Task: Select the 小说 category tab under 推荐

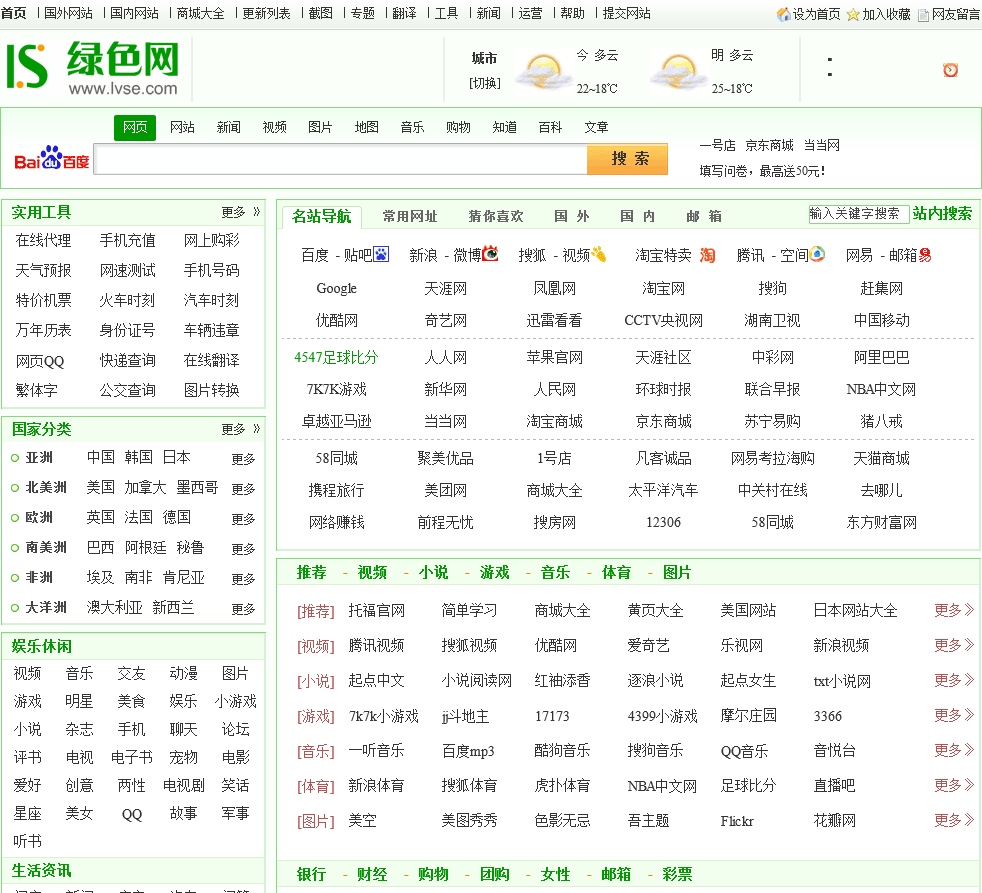Action: pos(433,572)
